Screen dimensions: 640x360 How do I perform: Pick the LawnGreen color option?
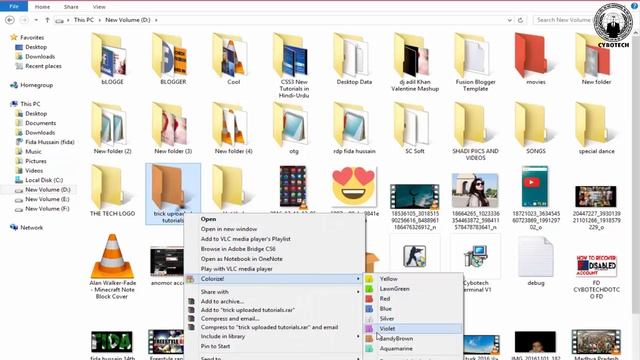click(413, 289)
